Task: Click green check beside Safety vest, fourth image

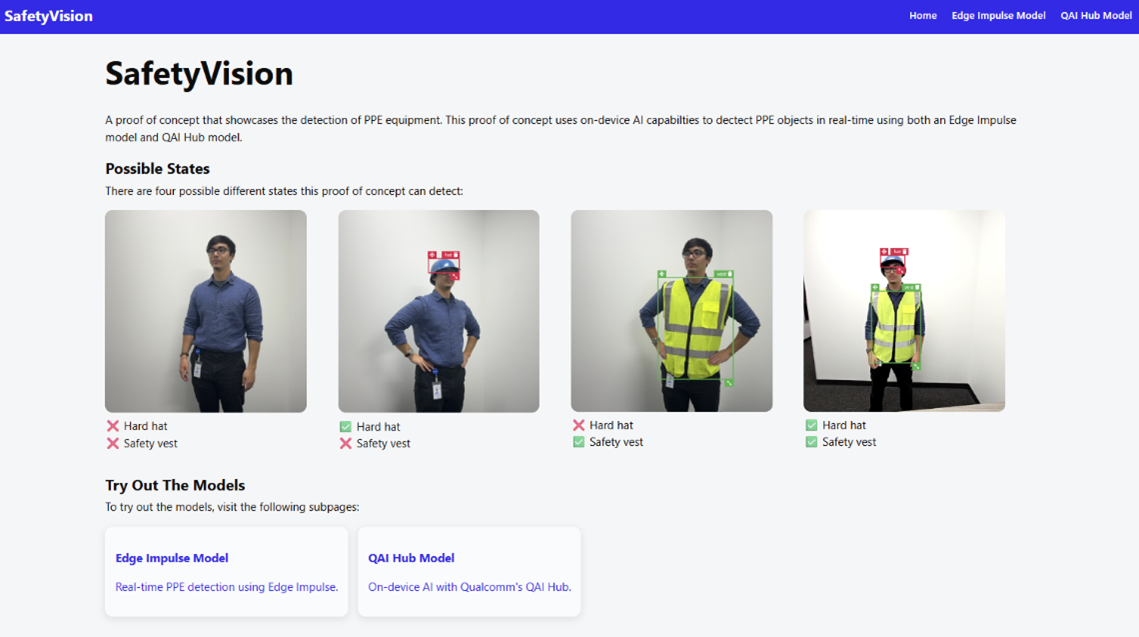Action: [811, 442]
